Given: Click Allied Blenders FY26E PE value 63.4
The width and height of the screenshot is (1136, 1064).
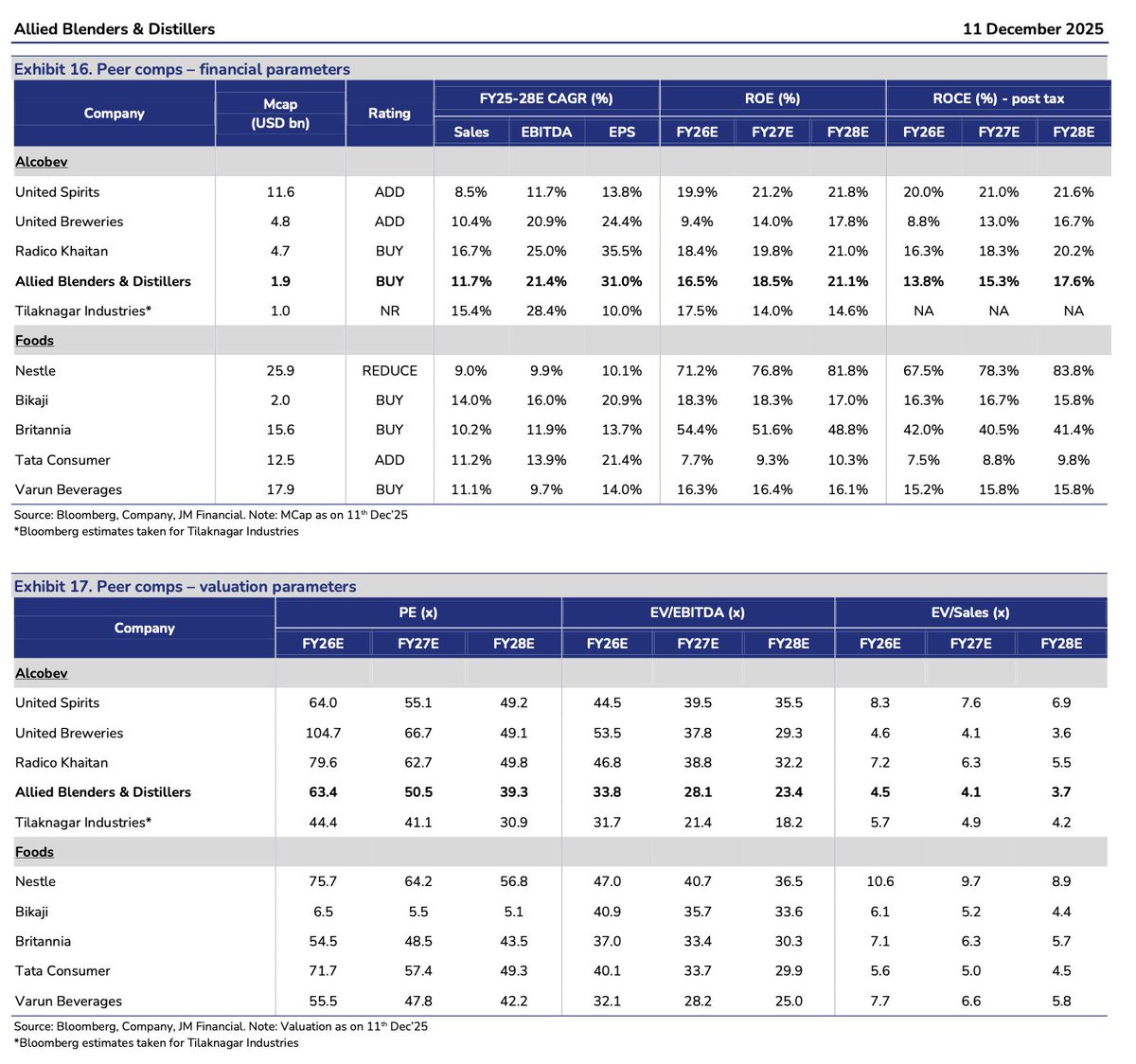Looking at the screenshot, I should 323,792.
